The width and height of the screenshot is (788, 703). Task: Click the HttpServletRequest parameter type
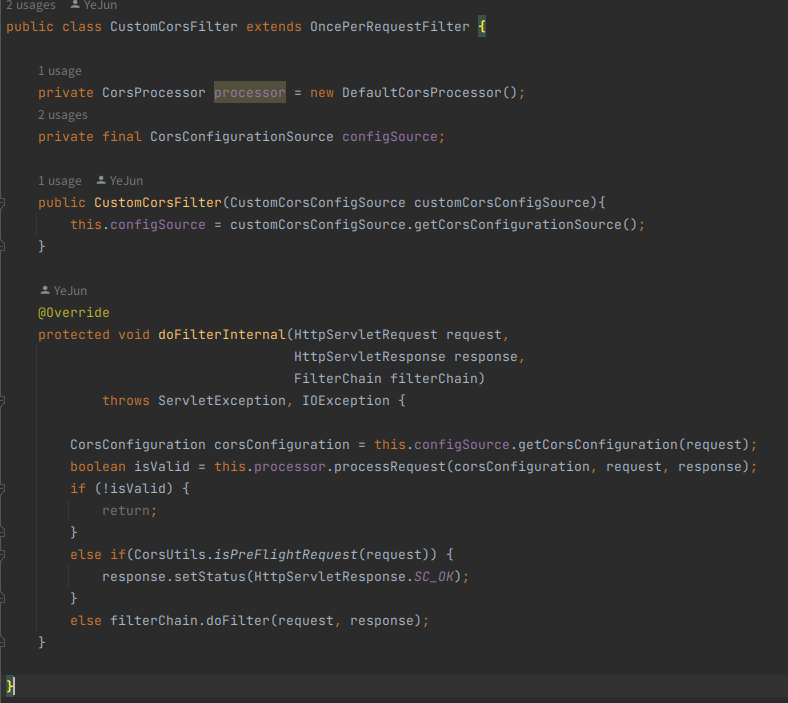[365, 335]
